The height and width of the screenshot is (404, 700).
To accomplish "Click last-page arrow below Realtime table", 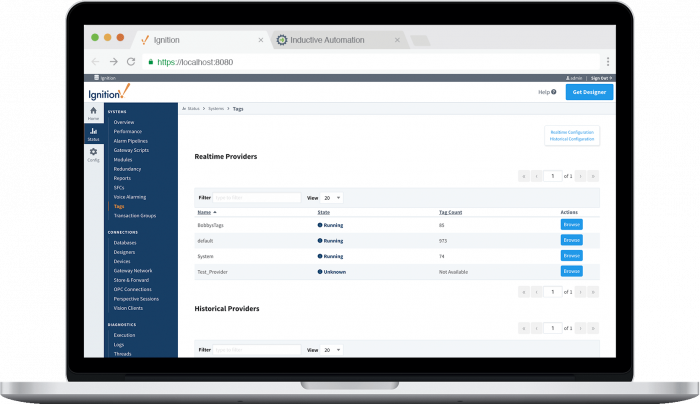I will (593, 292).
